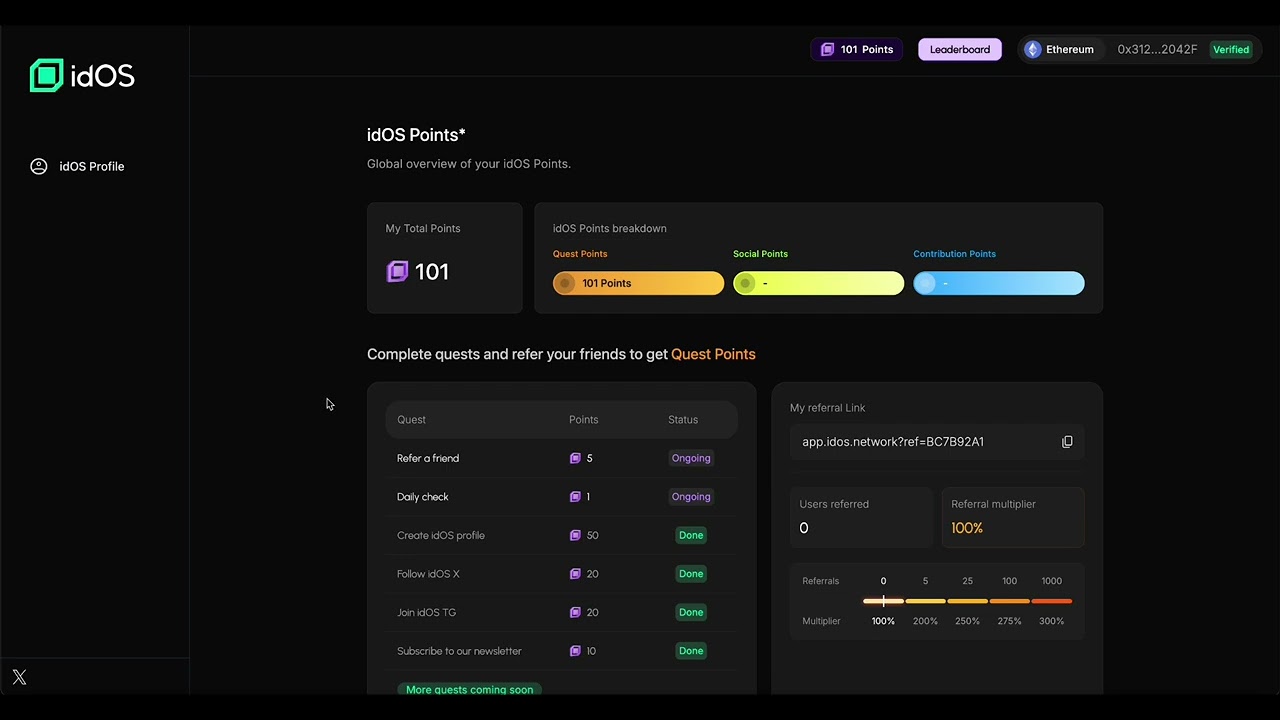1280x720 pixels.
Task: Click the Quest column header
Action: (x=411, y=420)
